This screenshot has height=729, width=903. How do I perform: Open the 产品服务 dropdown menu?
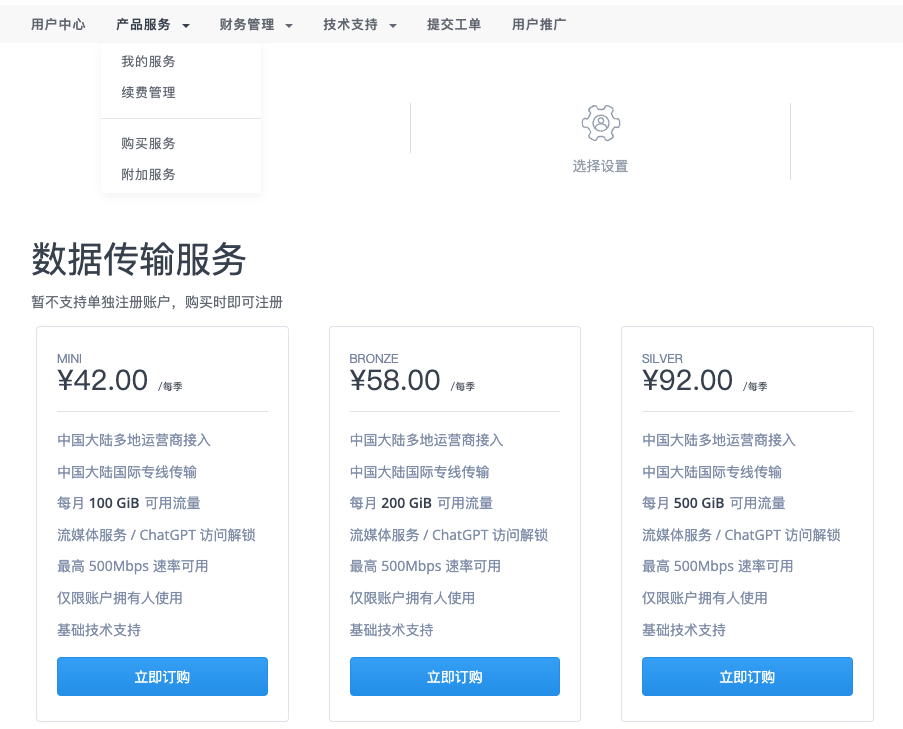pos(152,25)
